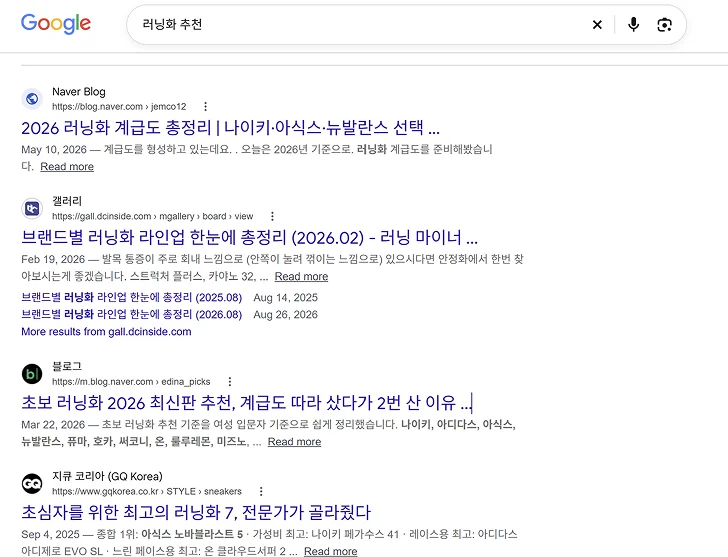Open result 브랜드별 러닝화 라인업 (2026.02)
Viewport: 728px width, 557px height.
[x=249, y=238]
